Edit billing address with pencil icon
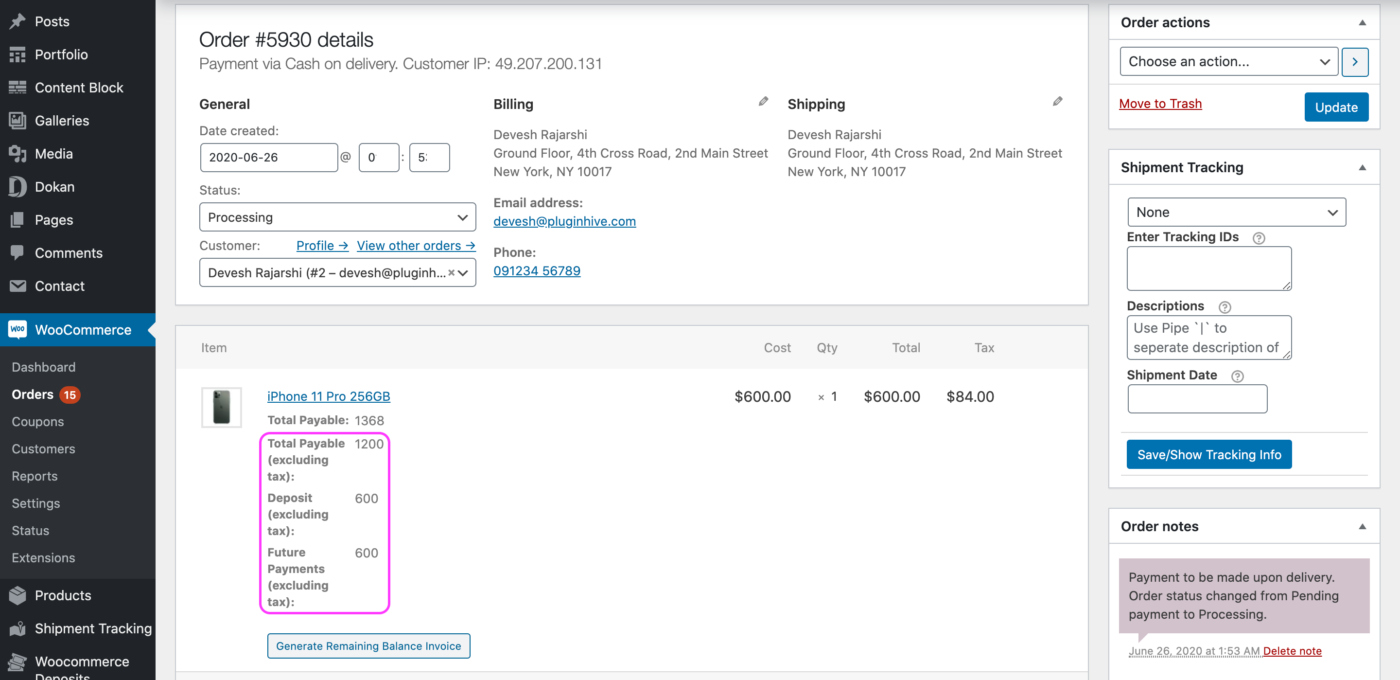The height and width of the screenshot is (680, 1400). point(763,101)
